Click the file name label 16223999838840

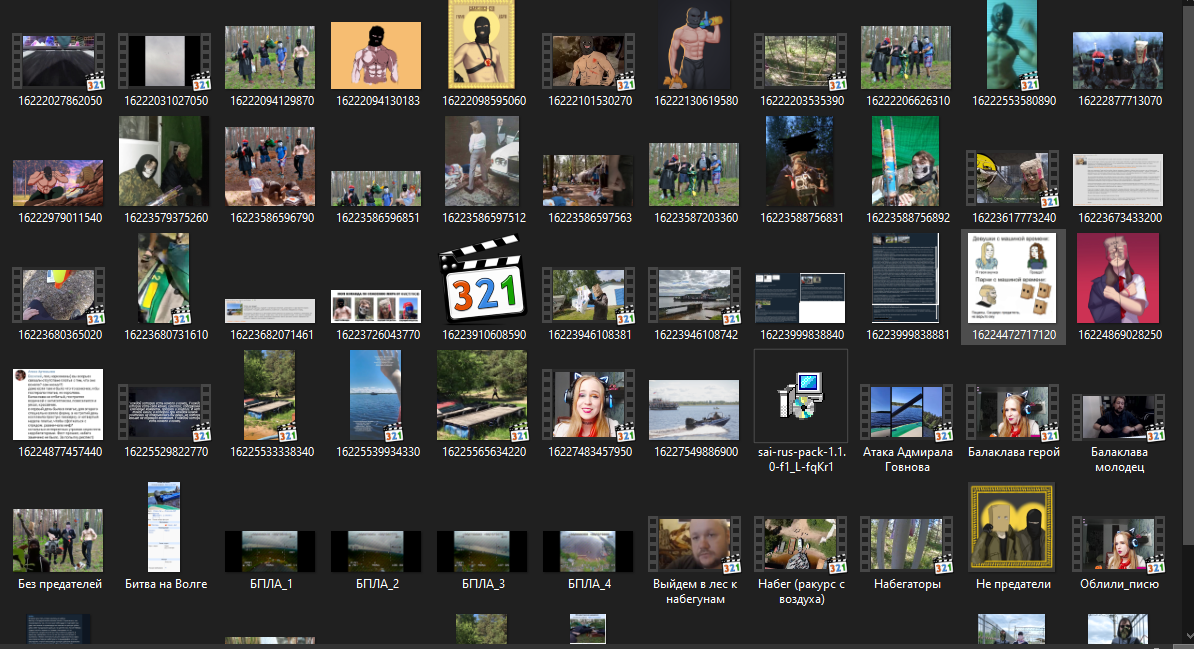(802, 334)
